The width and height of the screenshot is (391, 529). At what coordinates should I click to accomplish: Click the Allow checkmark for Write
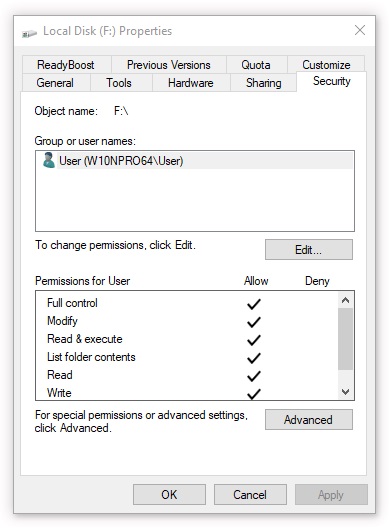point(254,394)
